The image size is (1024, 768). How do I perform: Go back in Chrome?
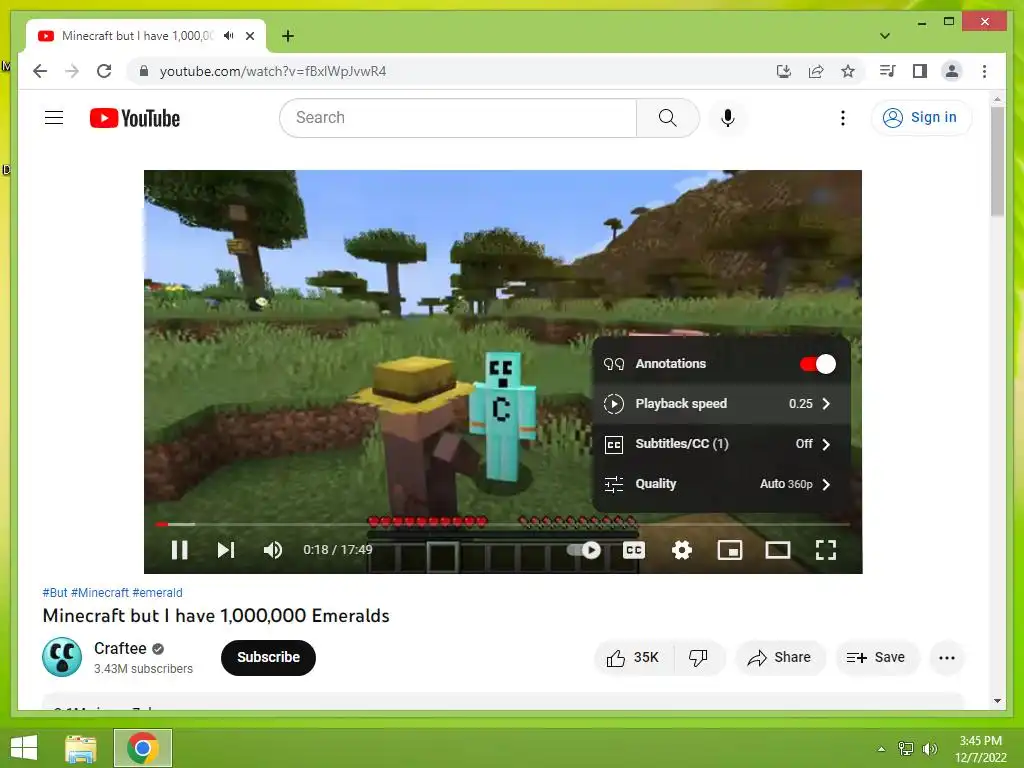pos(40,71)
